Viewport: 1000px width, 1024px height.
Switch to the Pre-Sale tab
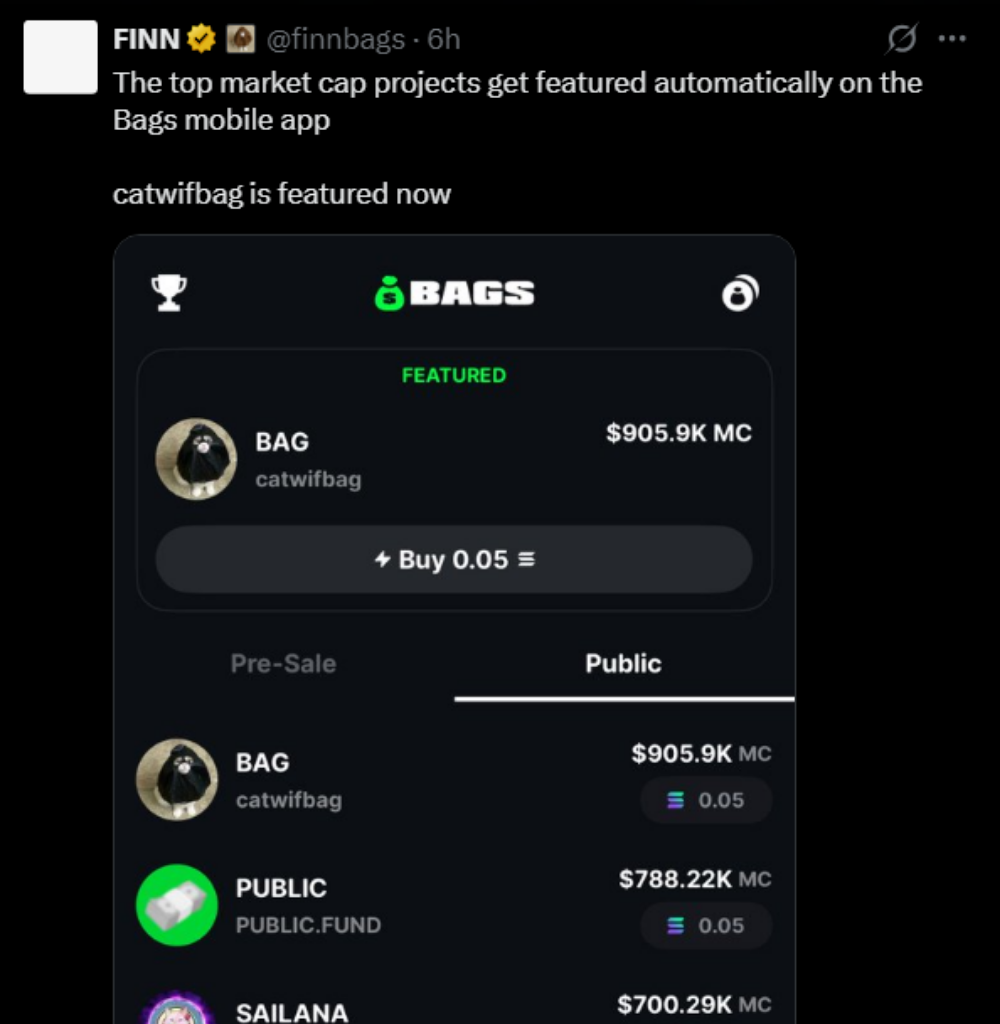click(283, 664)
